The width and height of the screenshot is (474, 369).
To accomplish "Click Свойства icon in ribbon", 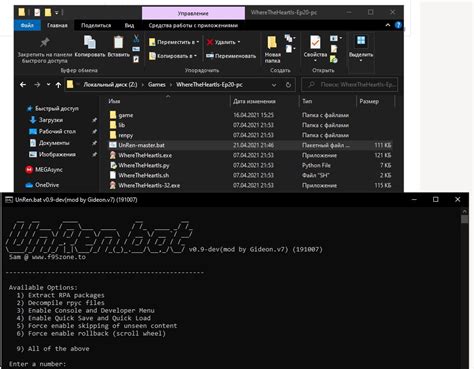I will coord(315,43).
